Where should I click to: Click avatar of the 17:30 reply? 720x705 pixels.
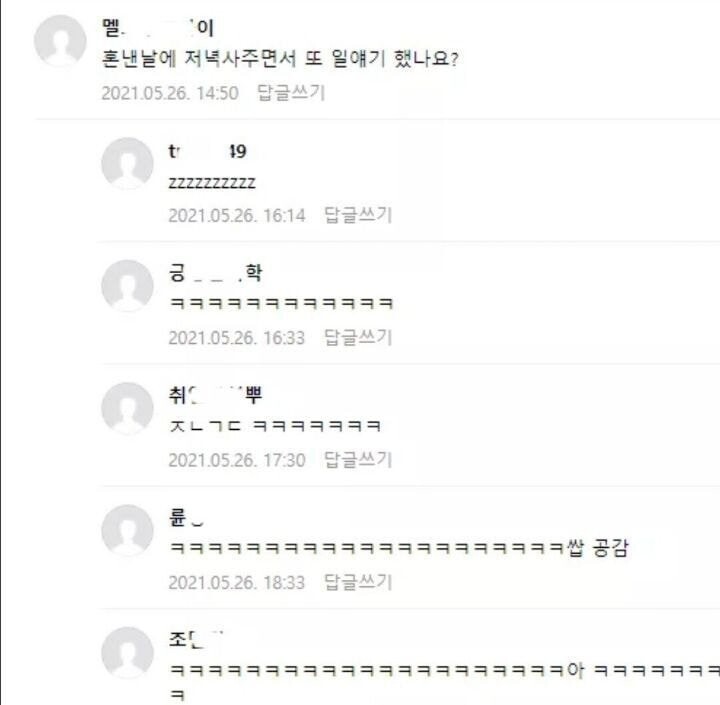(x=127, y=408)
